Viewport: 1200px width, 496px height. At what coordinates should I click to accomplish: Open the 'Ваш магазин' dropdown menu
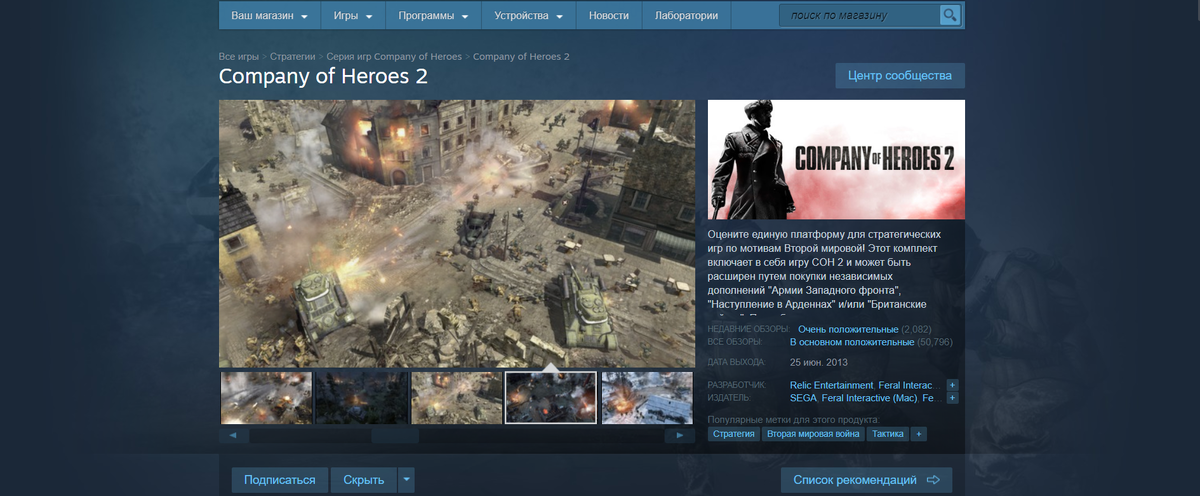[270, 16]
